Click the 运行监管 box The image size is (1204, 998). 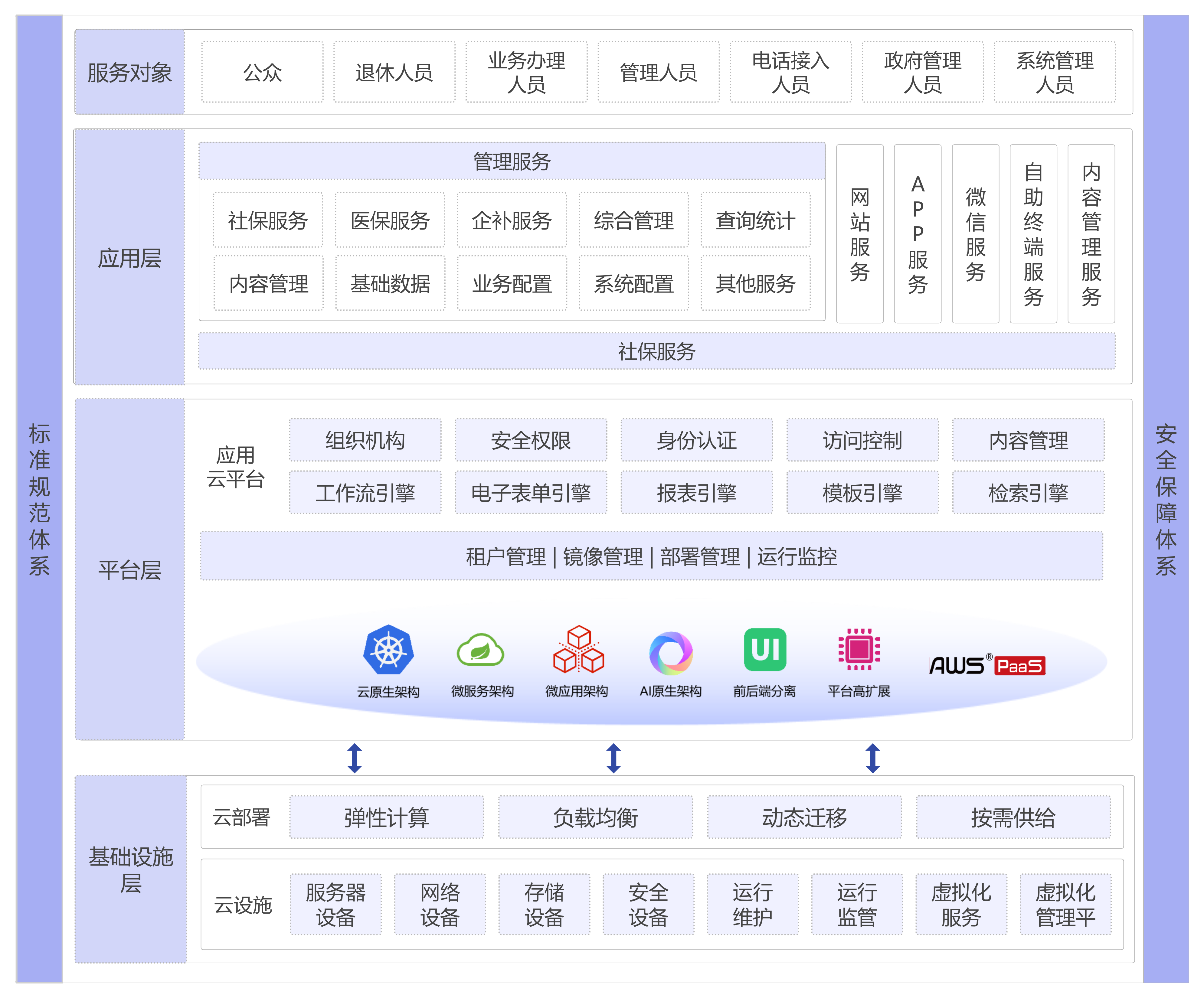857,905
